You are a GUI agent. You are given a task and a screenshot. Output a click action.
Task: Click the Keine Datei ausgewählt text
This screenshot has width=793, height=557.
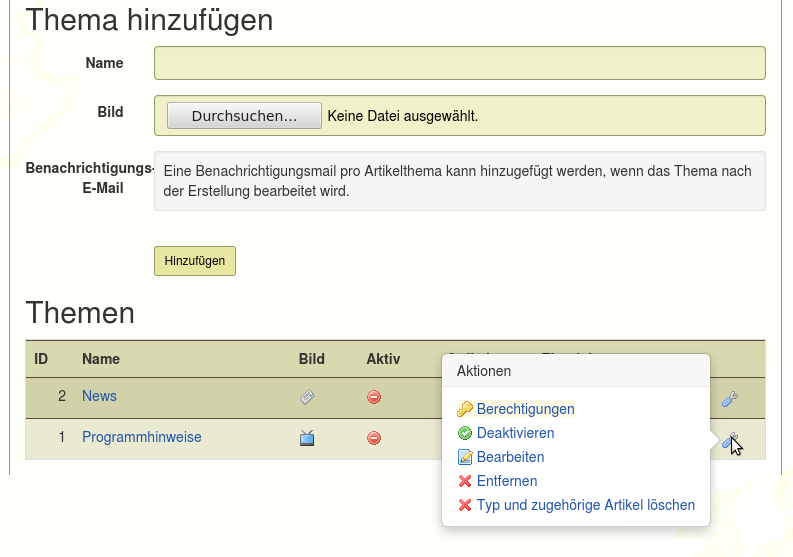[x=403, y=116]
